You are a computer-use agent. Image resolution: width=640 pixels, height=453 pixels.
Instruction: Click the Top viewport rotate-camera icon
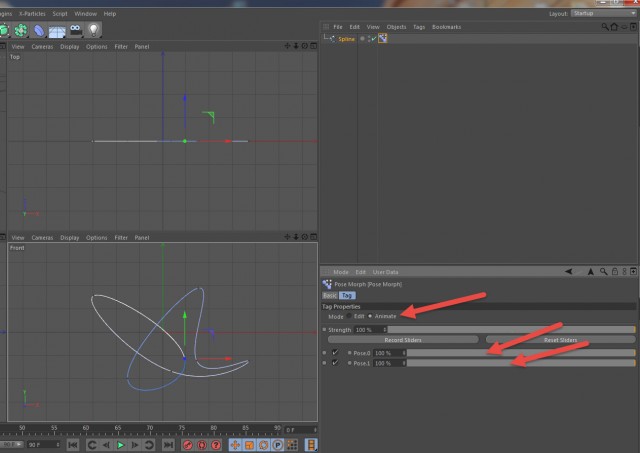304,46
